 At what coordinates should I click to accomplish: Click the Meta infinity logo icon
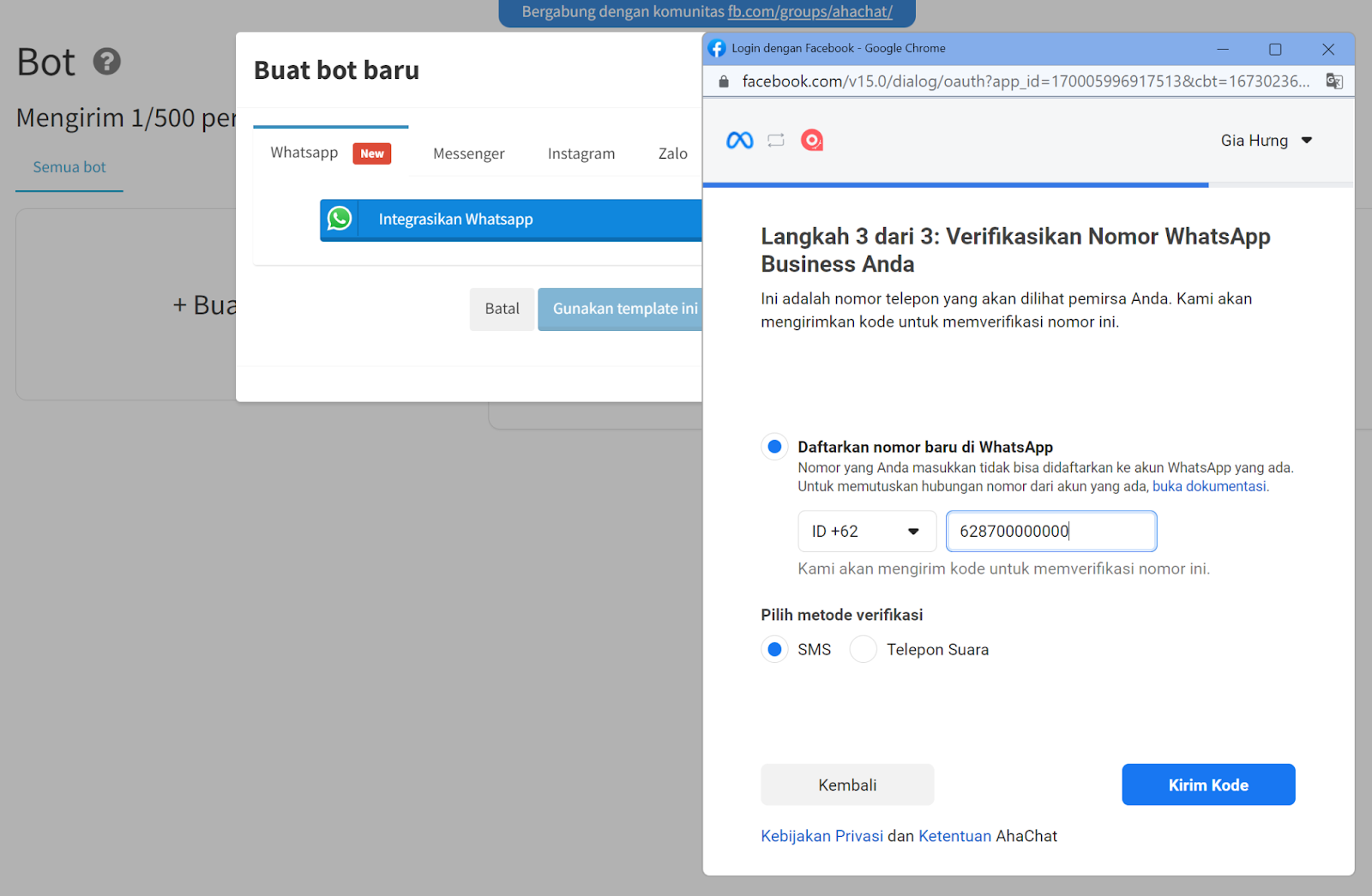point(739,140)
